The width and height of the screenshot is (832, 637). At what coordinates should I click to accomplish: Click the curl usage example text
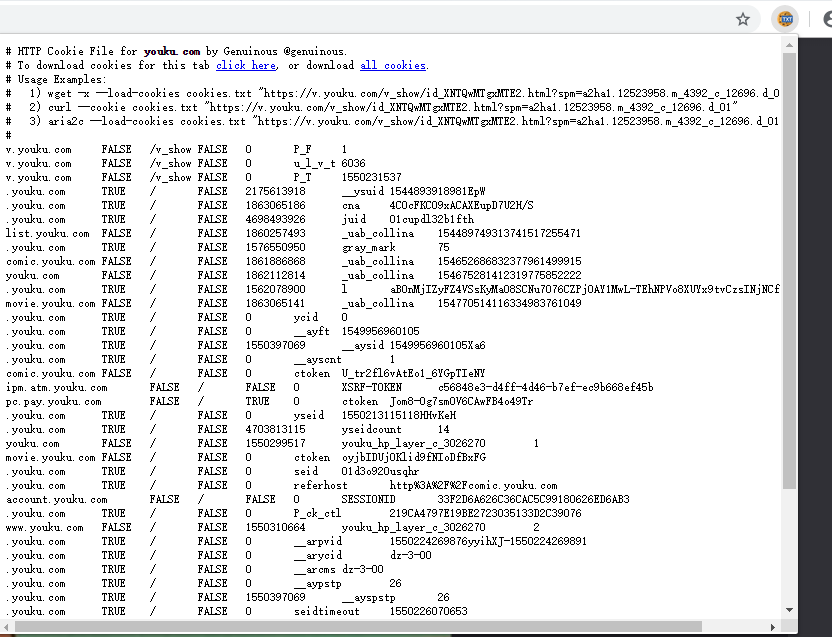point(300,105)
